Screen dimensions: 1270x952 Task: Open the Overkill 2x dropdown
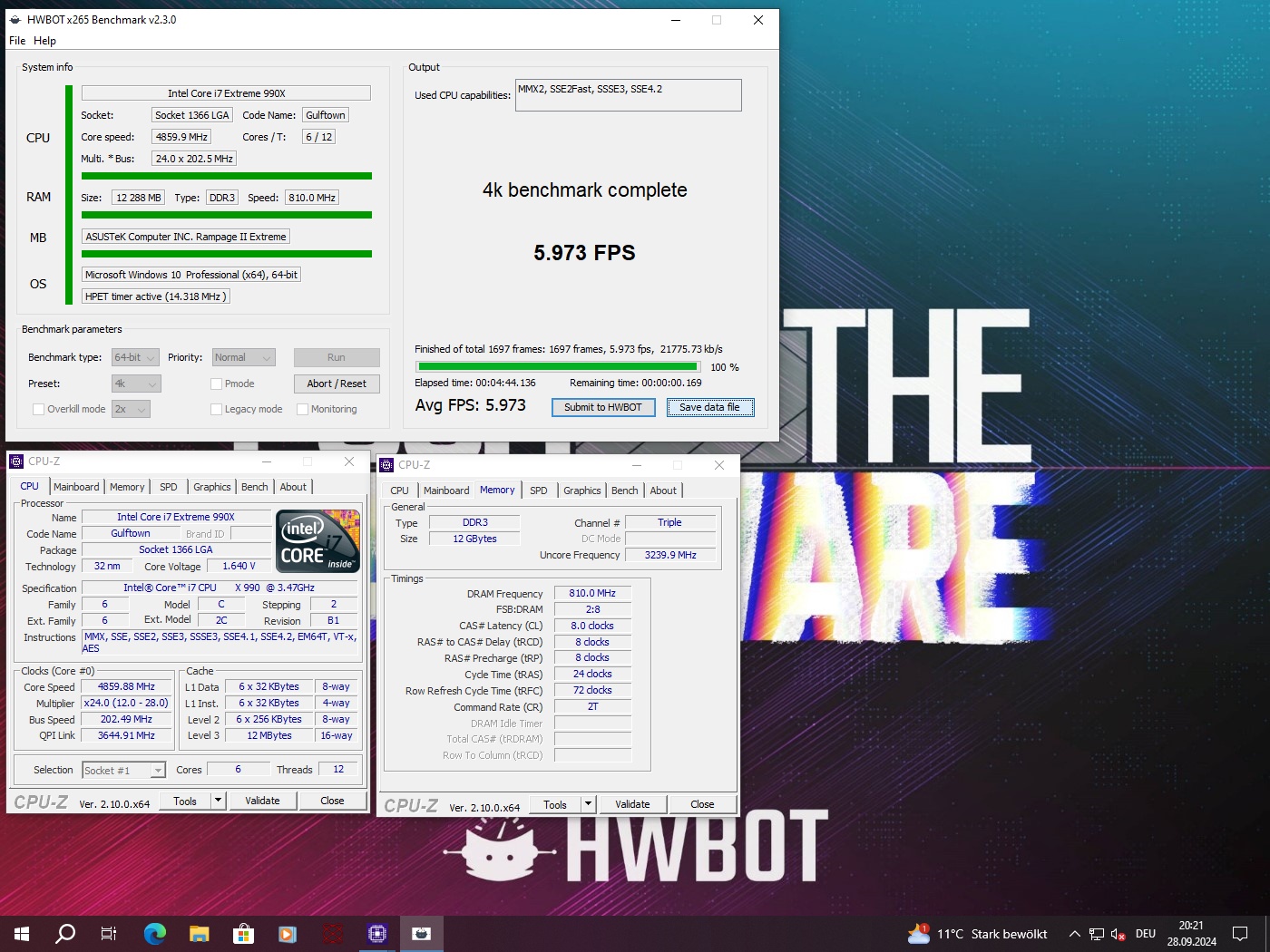tap(131, 409)
